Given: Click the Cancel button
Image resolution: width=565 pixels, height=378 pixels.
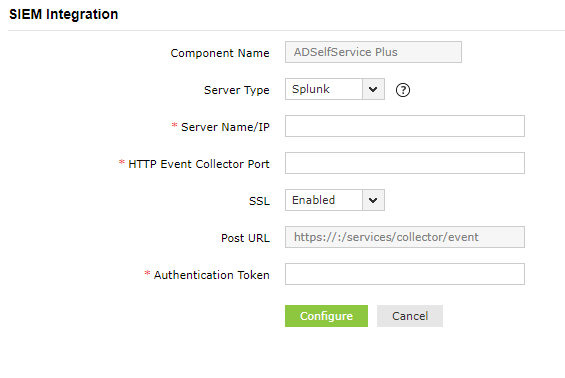Looking at the screenshot, I should 410,316.
